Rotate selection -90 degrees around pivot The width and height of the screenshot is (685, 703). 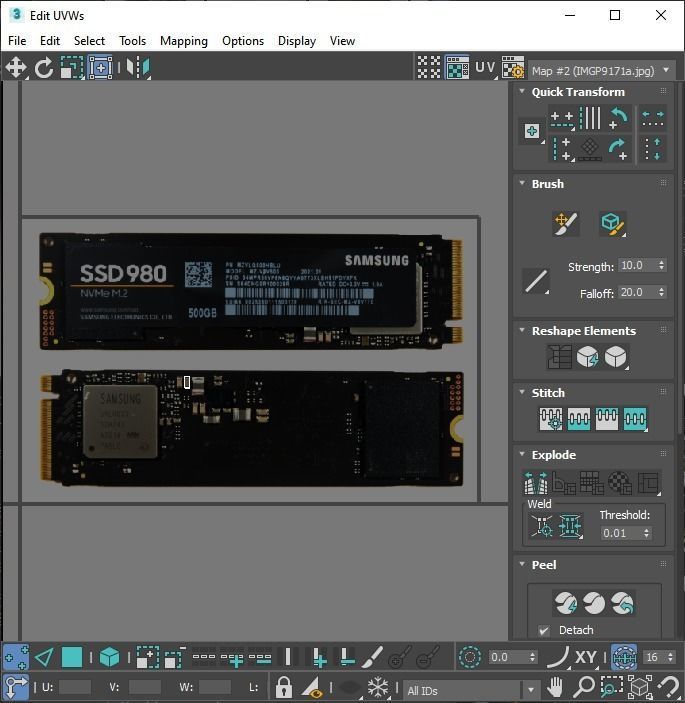[x=619, y=118]
